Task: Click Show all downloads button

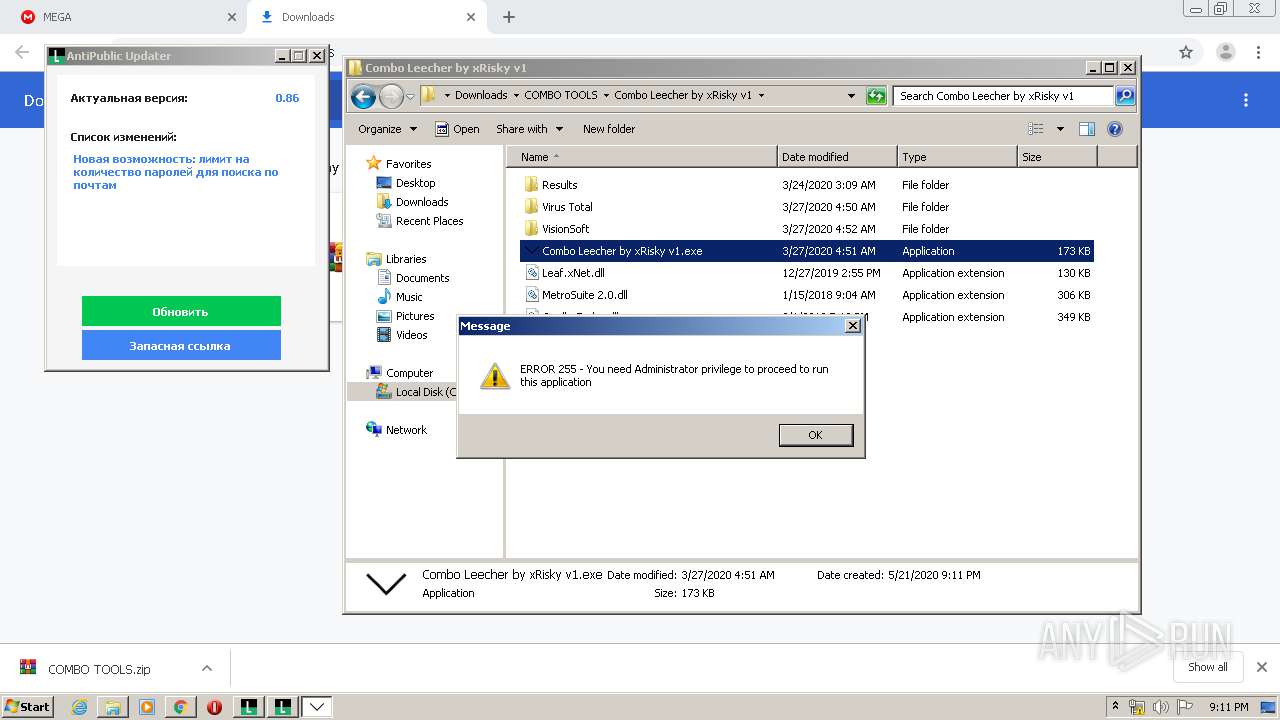Action: click(x=1208, y=667)
